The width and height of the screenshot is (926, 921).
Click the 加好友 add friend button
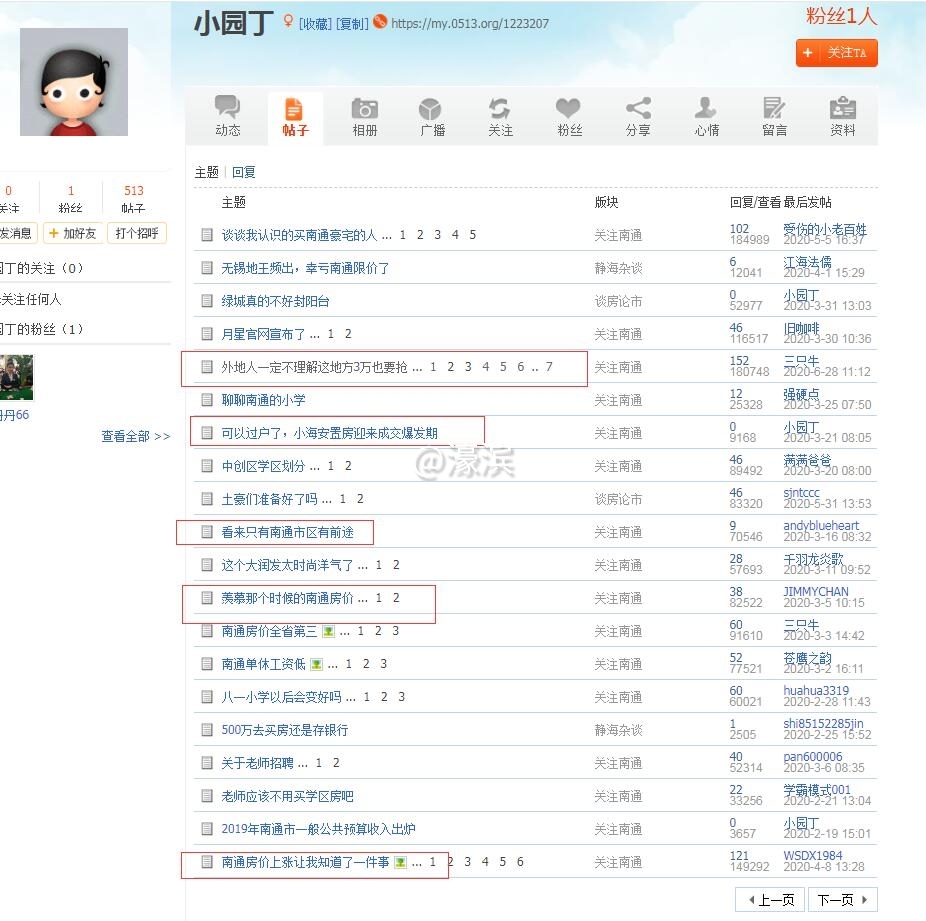click(x=73, y=233)
